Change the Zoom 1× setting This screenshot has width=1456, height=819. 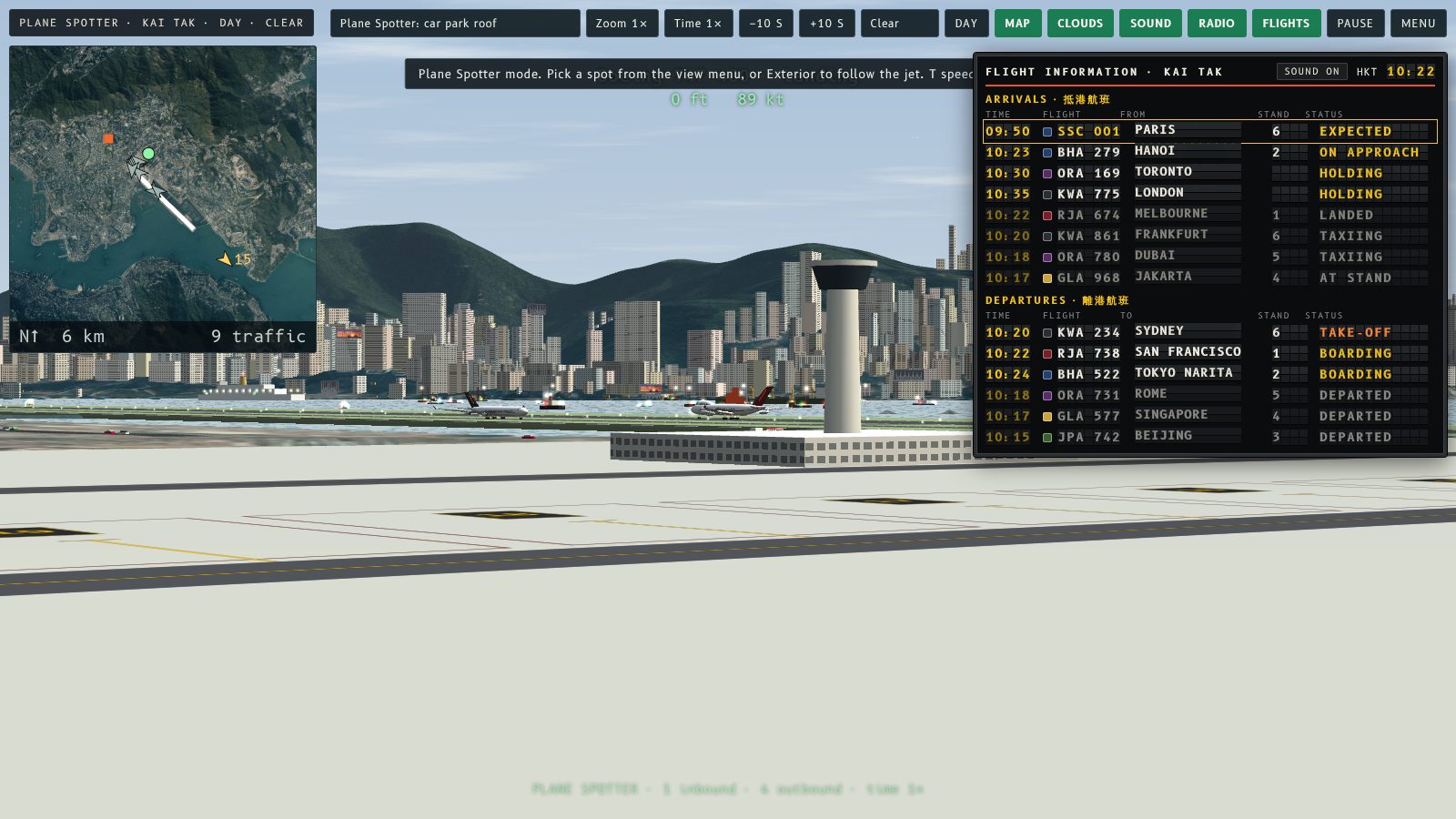click(622, 23)
